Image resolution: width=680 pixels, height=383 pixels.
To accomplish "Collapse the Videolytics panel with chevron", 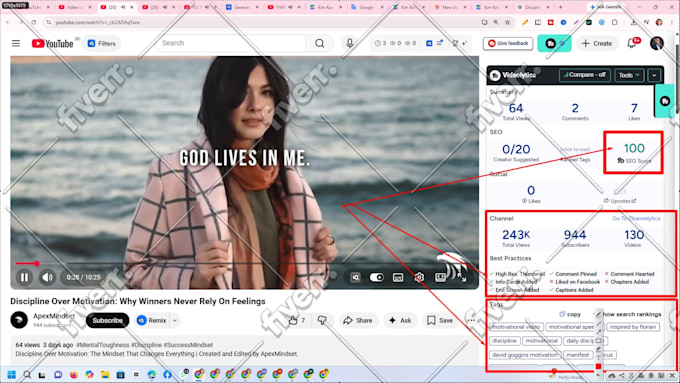I will [654, 75].
